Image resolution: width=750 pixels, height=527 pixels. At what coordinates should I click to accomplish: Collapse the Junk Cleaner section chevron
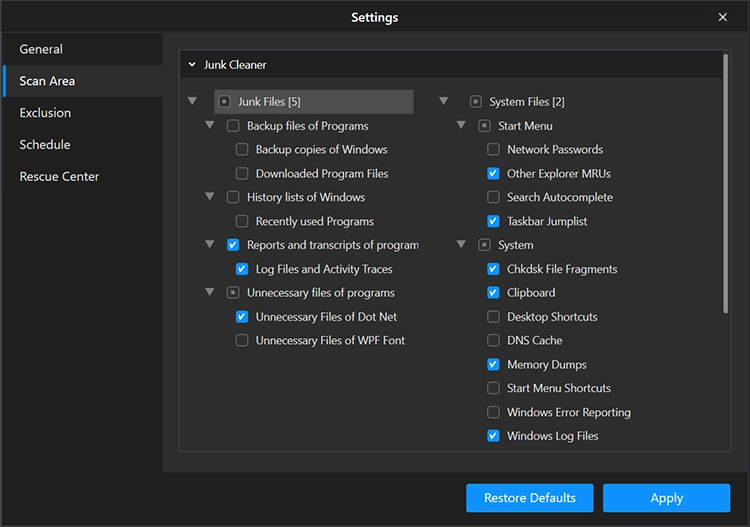coord(191,65)
